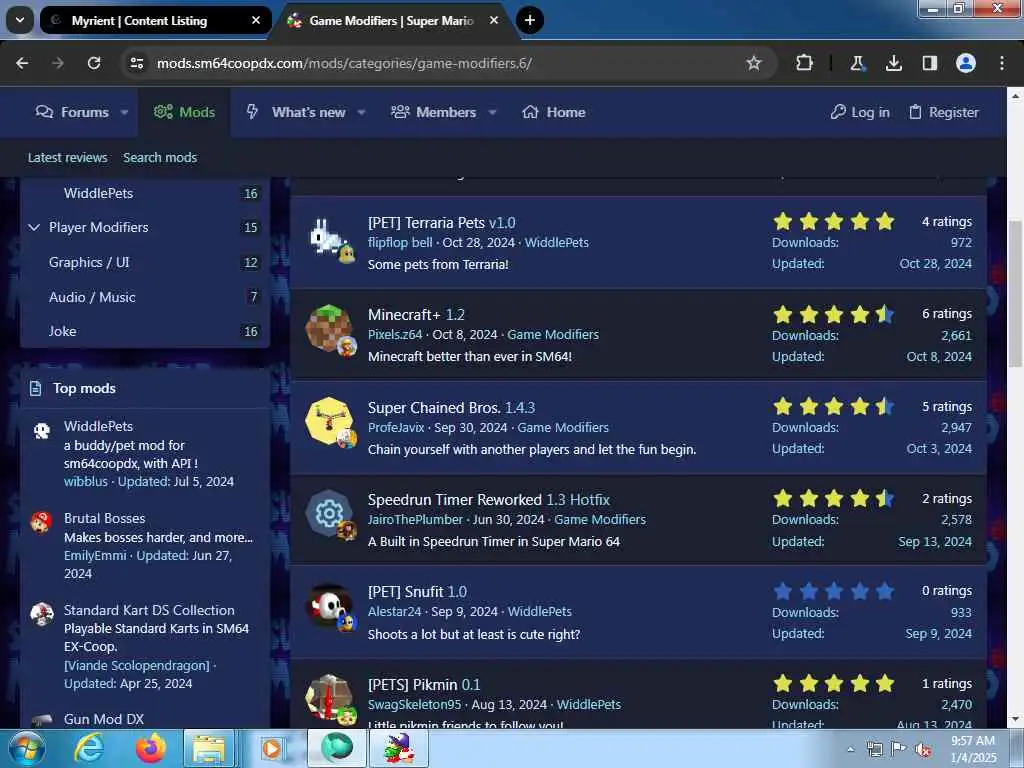Screen dimensions: 1024x768
Task: Open the browser downloads icon
Action: 893,63
